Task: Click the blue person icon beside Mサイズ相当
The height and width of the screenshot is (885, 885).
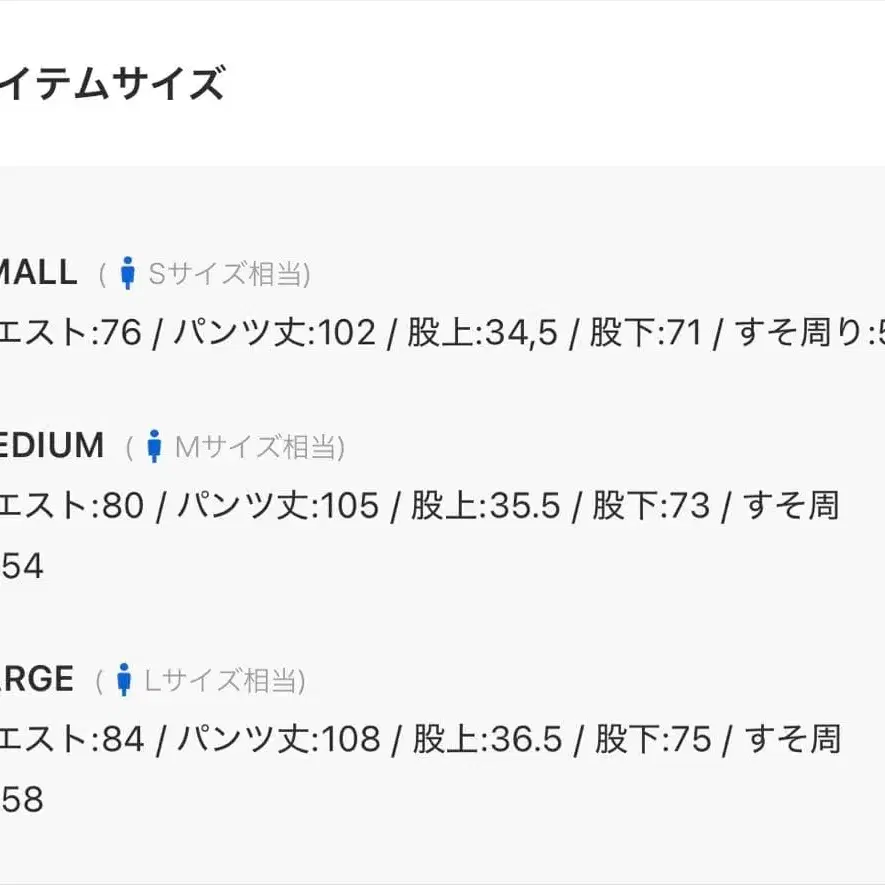Action: pyautogui.click(x=154, y=446)
